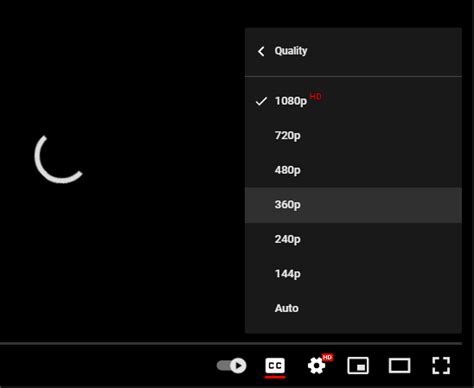474x388 pixels.
Task: Select 1080p HD quality
Action: tap(353, 101)
